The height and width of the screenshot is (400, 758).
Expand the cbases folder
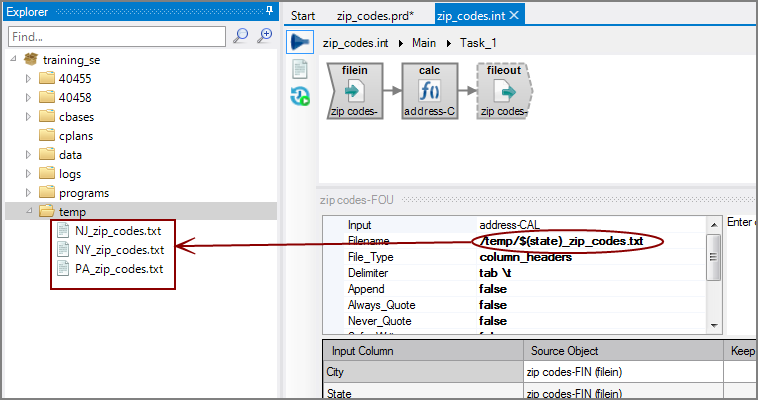28,117
